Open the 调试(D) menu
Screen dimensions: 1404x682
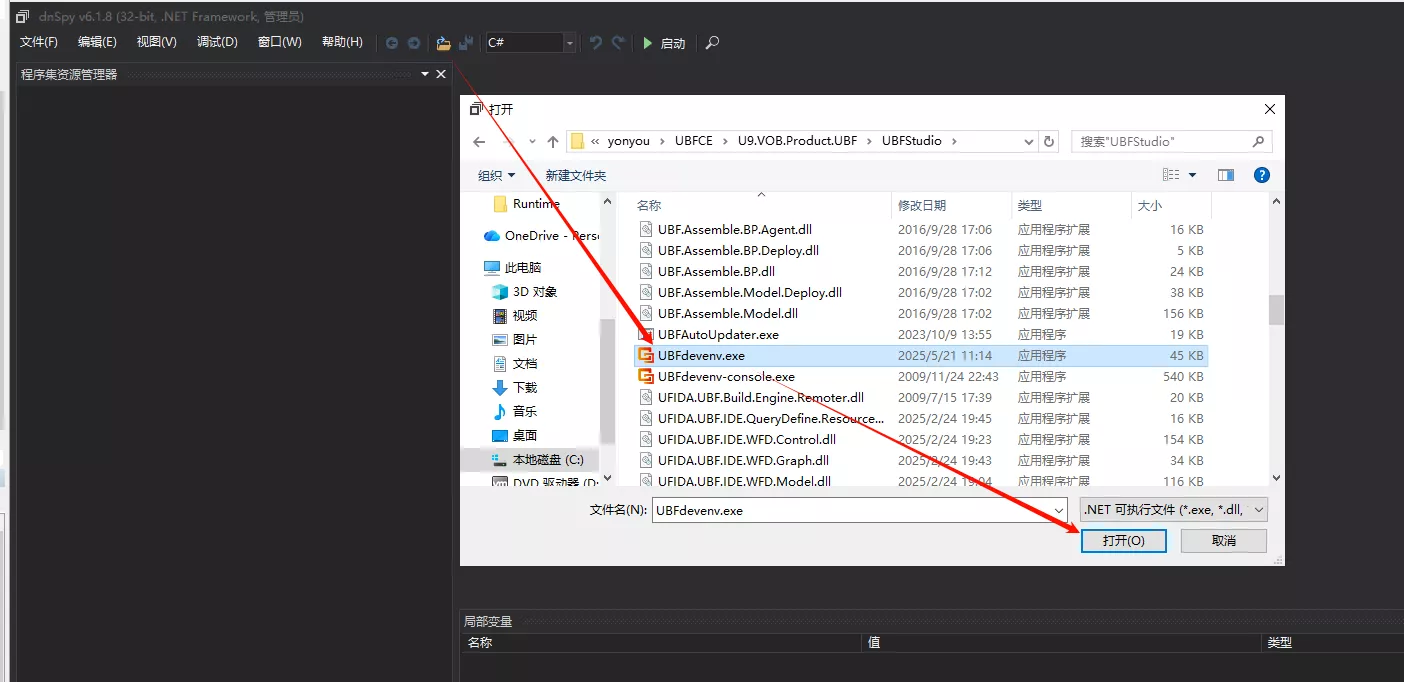point(216,42)
